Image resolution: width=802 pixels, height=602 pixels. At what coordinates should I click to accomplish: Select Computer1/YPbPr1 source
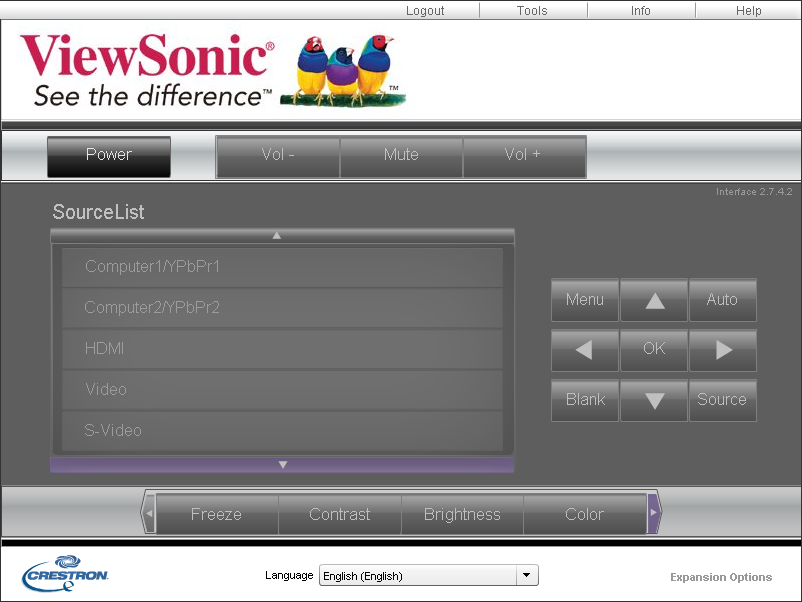[x=282, y=267]
